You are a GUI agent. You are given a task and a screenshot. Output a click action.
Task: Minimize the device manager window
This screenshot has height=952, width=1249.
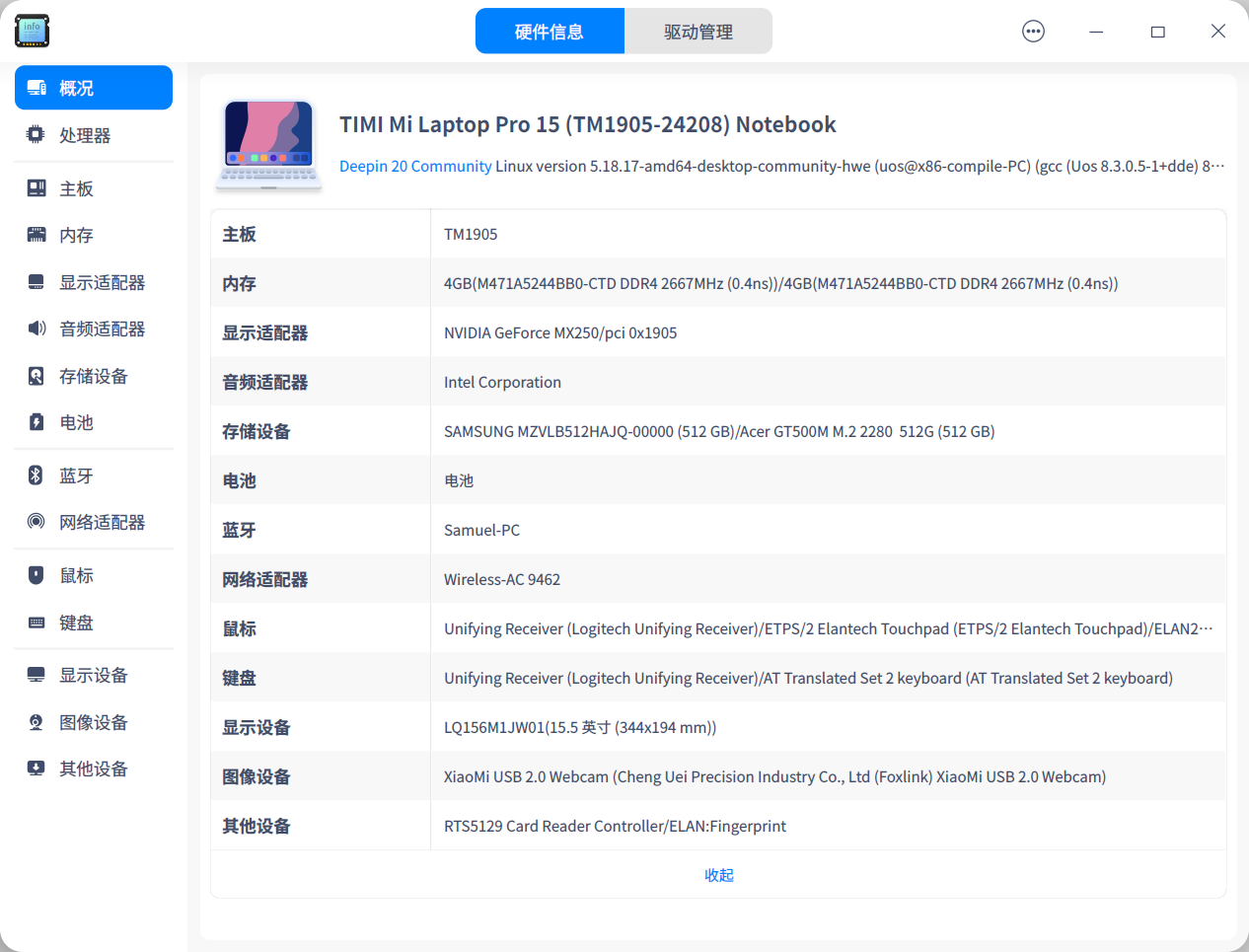(1096, 32)
